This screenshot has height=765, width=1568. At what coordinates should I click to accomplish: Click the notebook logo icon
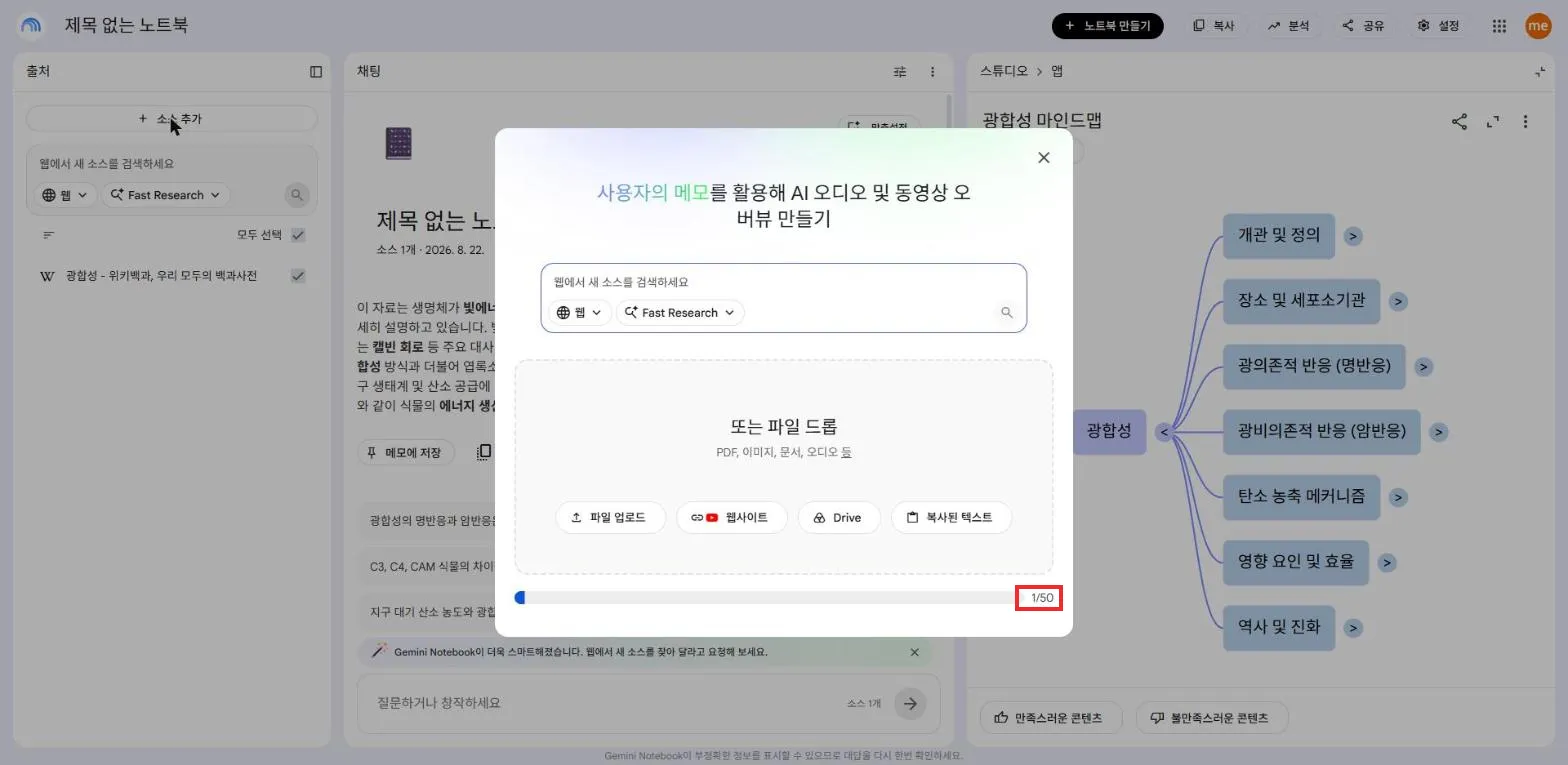(x=31, y=26)
